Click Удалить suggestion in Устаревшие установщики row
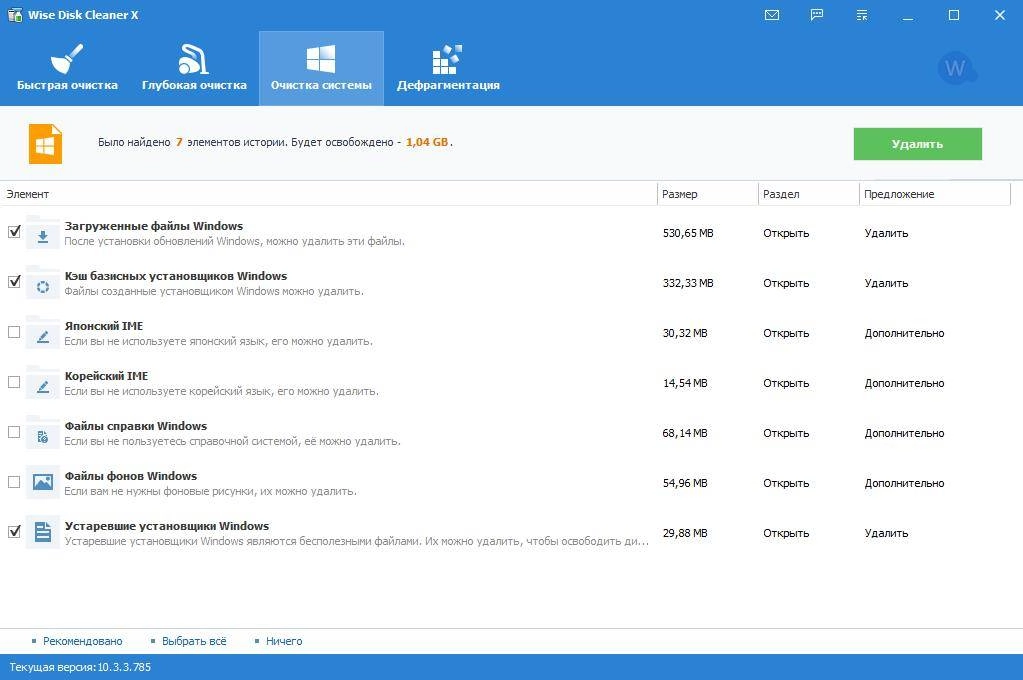1023x680 pixels. (x=886, y=533)
